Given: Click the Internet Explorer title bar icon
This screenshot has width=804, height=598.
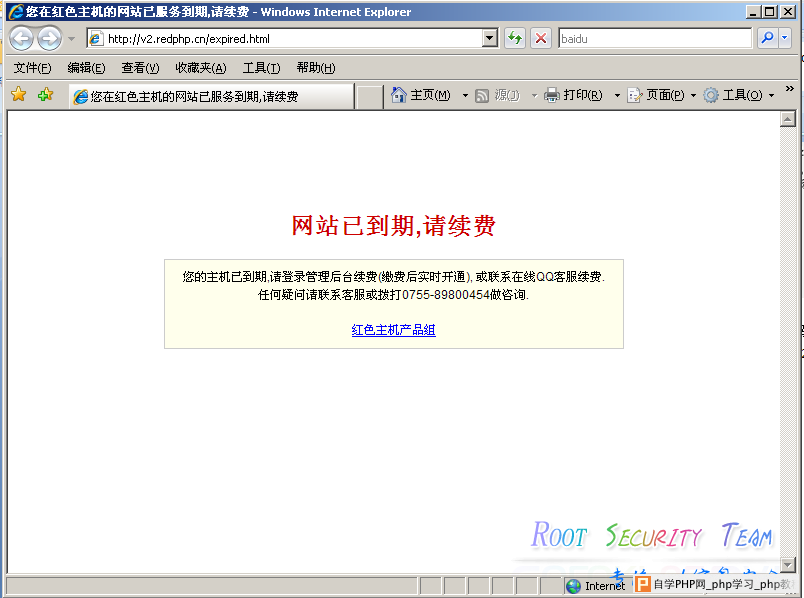Looking at the screenshot, I should pos(16,11).
